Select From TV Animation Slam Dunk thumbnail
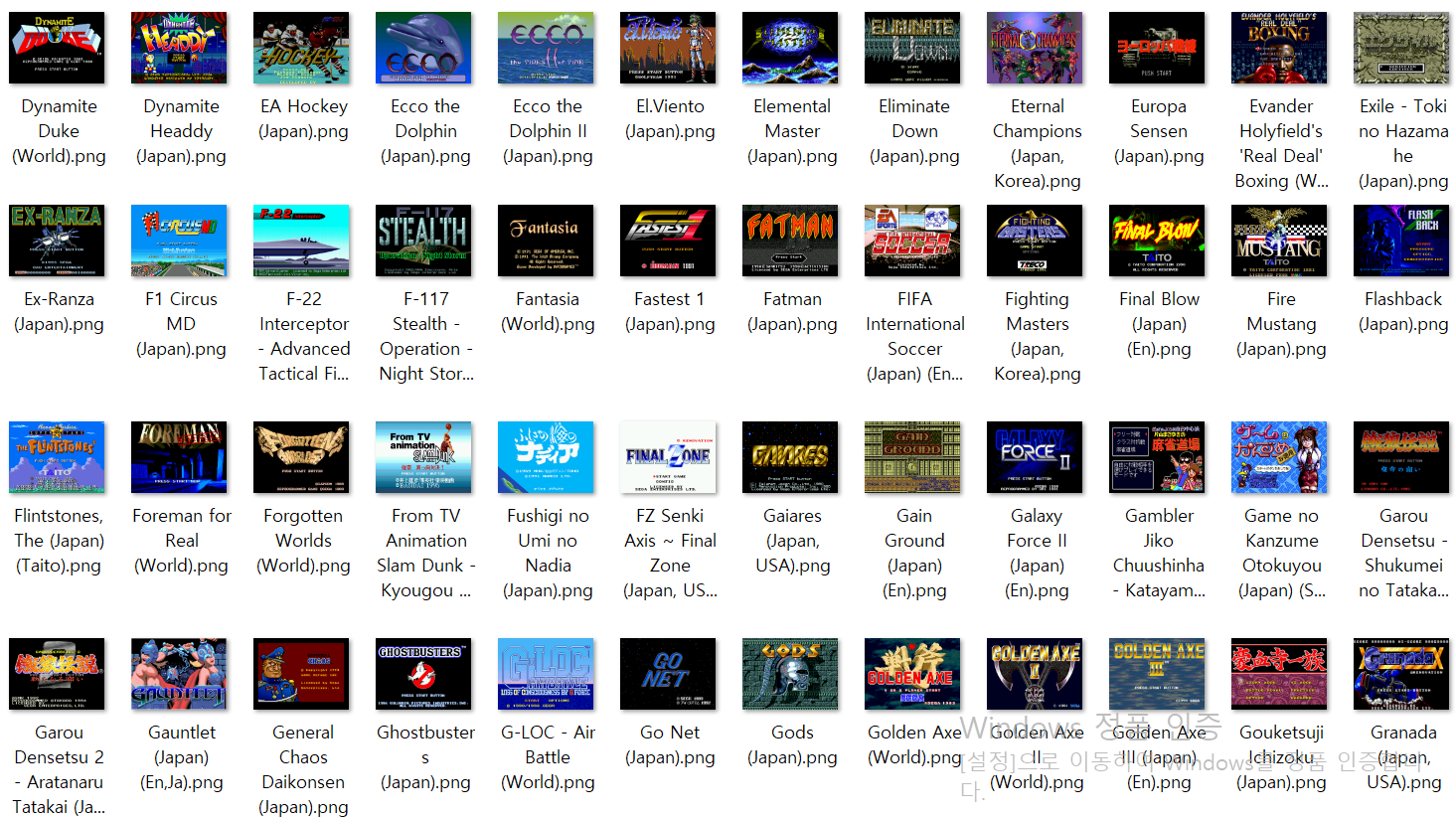Image resolution: width=1456 pixels, height=818 pixels. pos(423,457)
